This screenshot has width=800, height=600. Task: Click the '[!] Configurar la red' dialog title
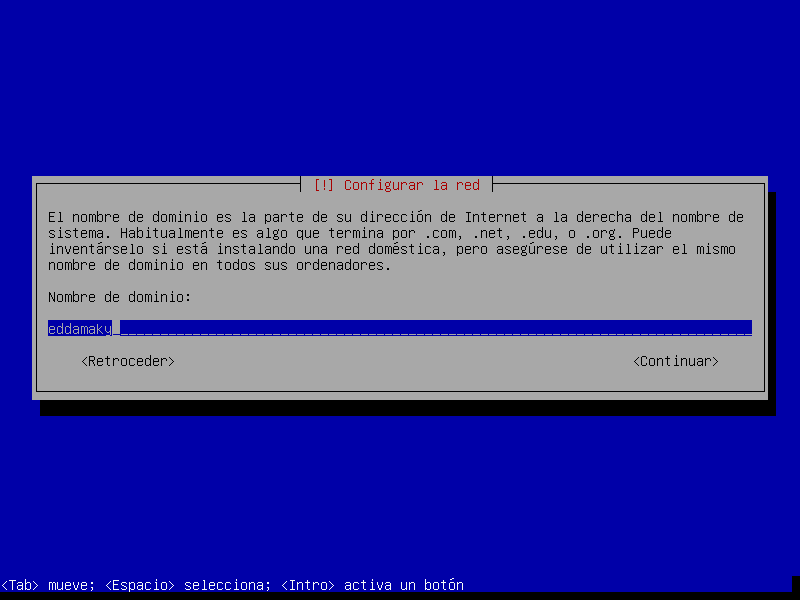396,185
